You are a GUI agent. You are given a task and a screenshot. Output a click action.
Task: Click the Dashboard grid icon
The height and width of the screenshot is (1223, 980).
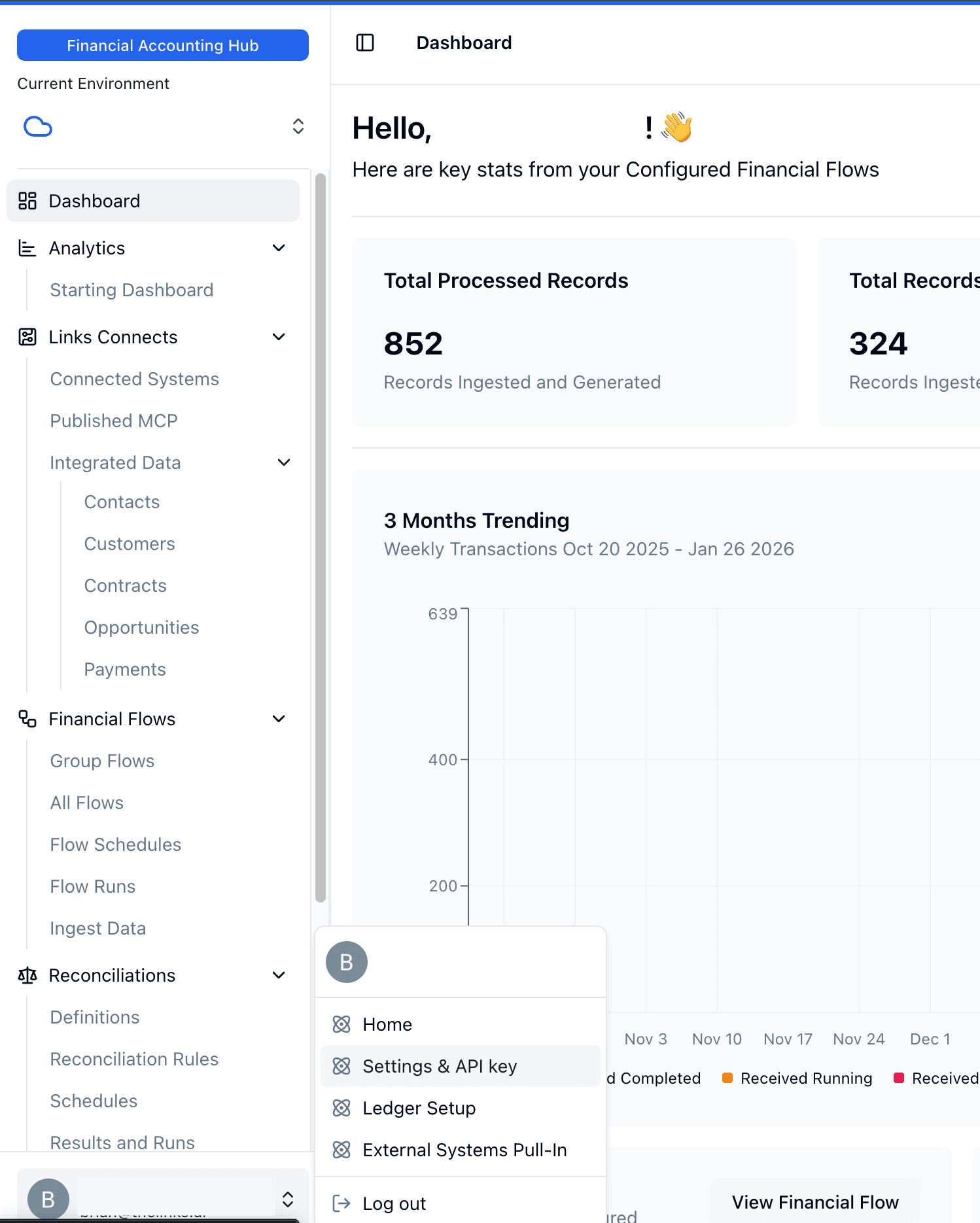[27, 201]
